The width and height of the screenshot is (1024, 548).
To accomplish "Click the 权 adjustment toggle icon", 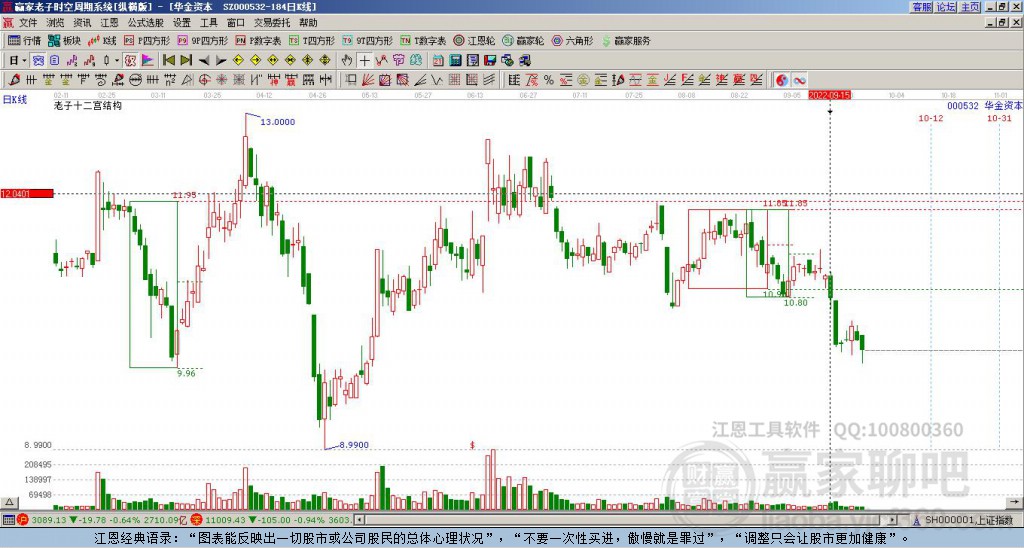I will (x=130, y=61).
